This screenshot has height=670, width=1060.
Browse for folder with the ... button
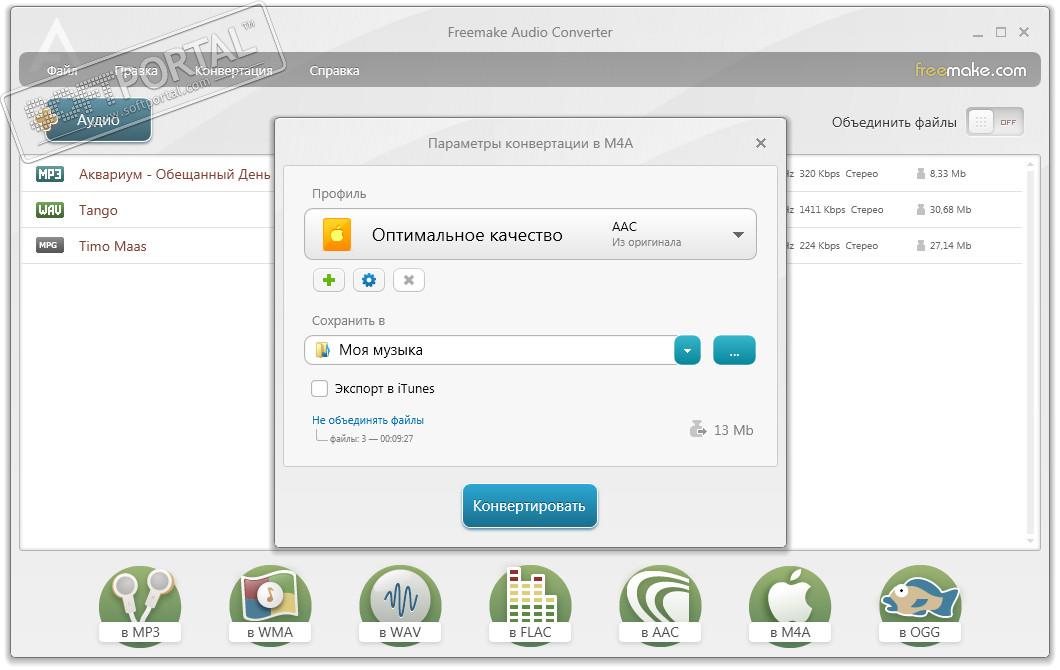click(x=734, y=350)
